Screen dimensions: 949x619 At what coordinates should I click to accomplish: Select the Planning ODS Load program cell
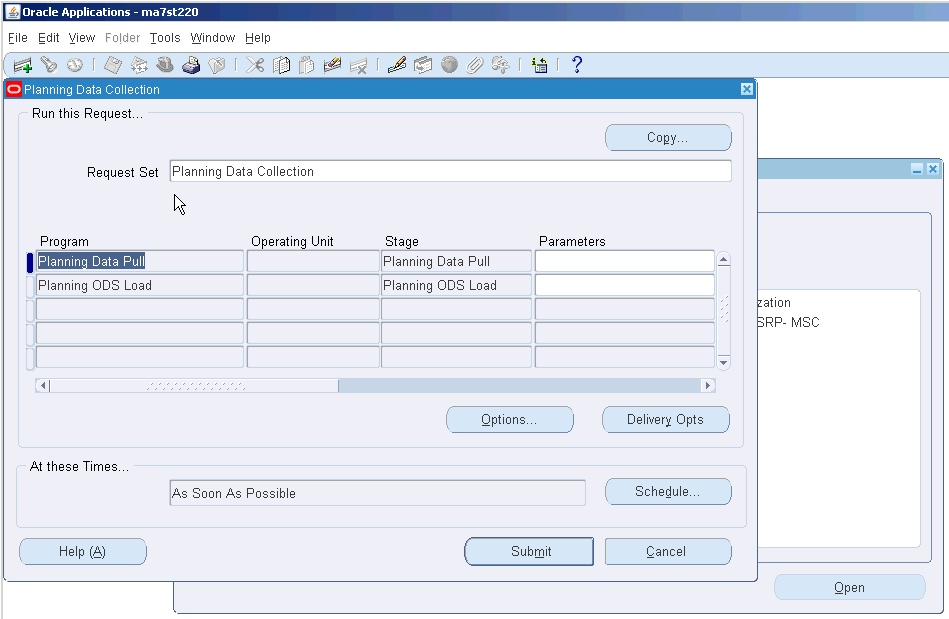[140, 285]
